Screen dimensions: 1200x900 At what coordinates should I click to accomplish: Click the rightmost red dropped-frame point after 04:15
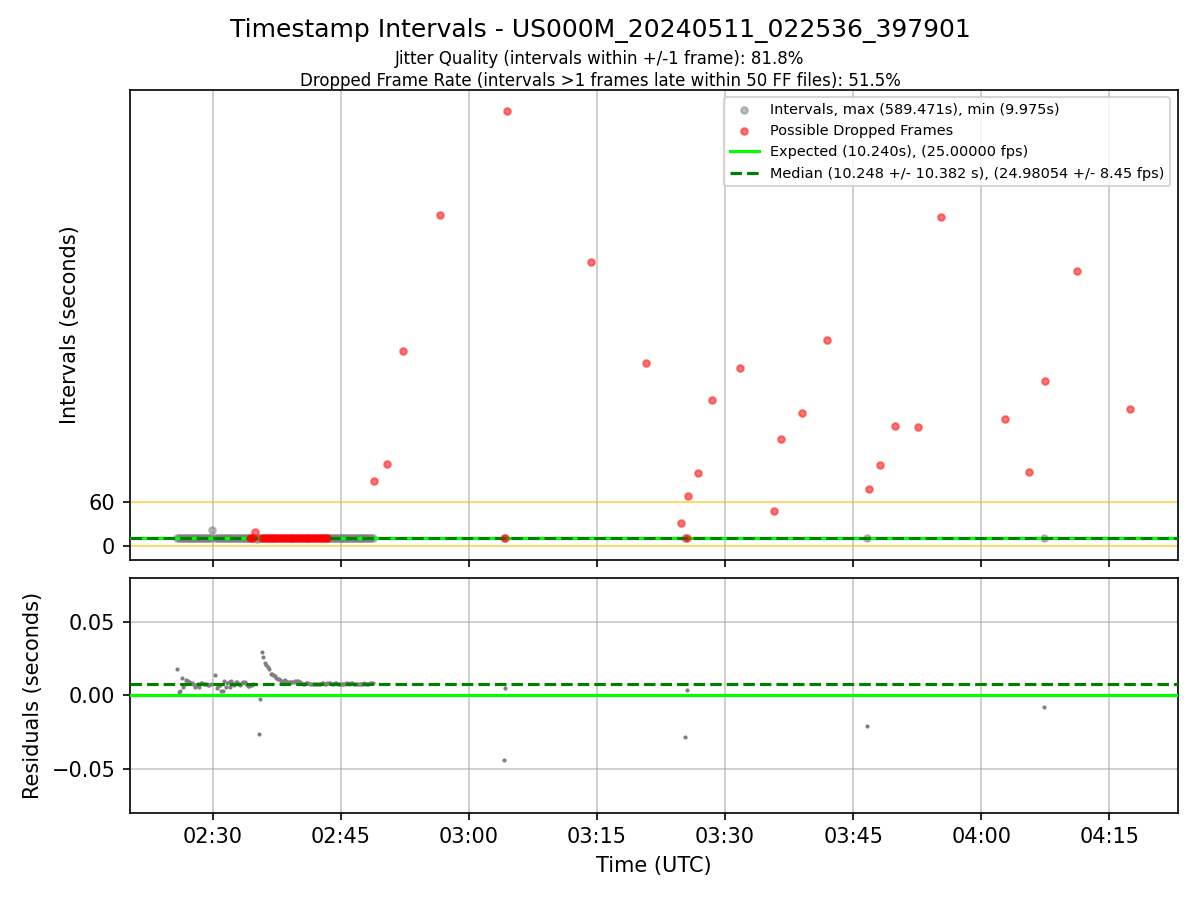[x=1130, y=409]
